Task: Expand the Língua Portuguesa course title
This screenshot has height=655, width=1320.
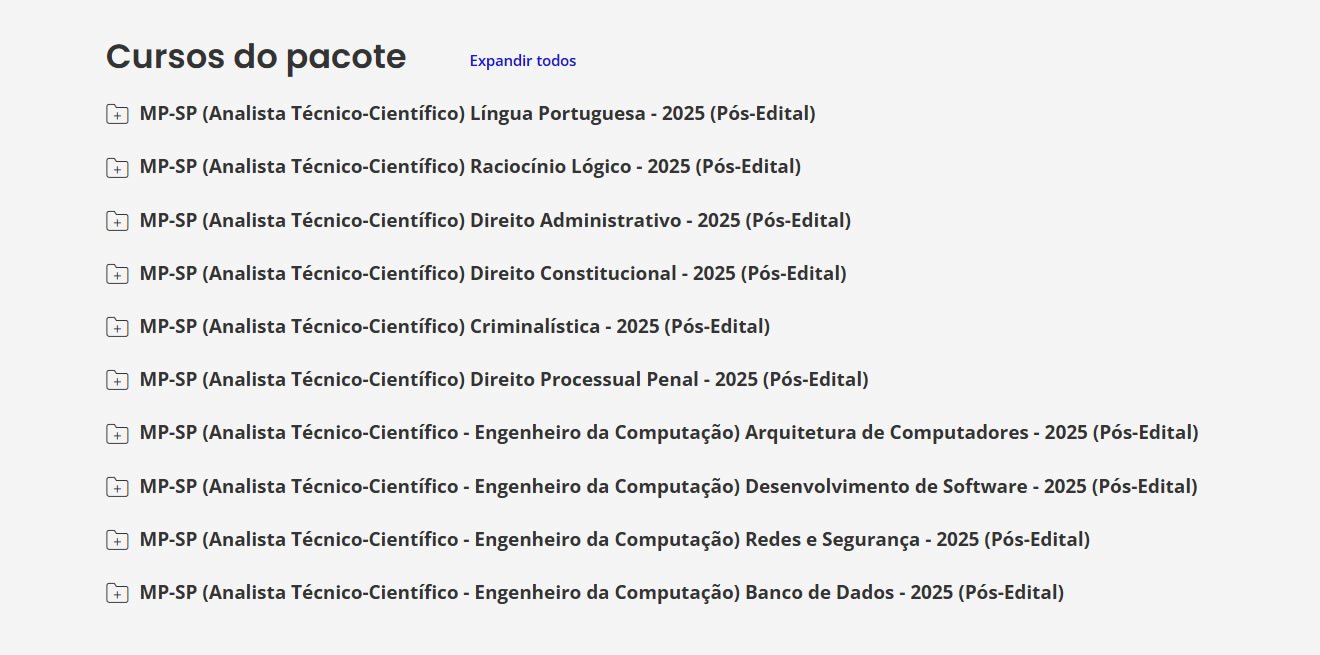Action: pyautogui.click(x=477, y=114)
